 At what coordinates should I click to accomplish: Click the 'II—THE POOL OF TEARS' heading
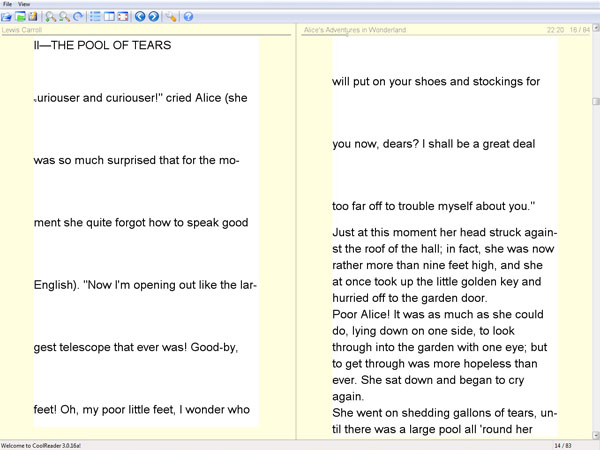point(103,45)
